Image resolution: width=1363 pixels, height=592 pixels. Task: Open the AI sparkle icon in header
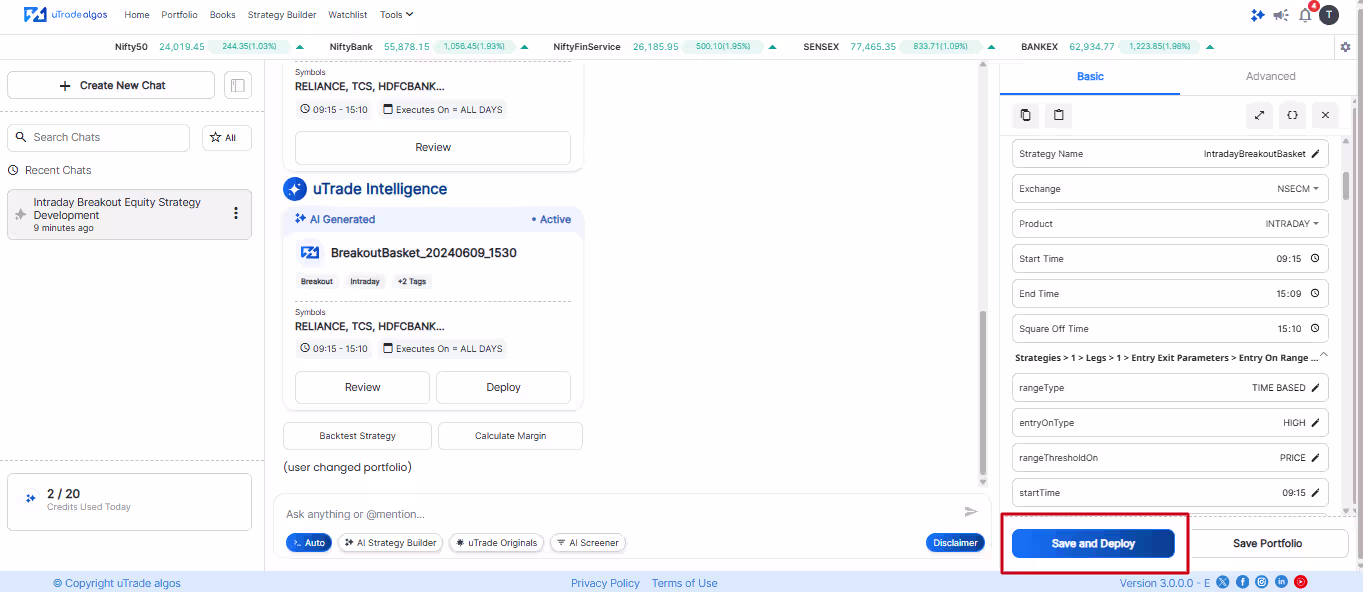1258,15
